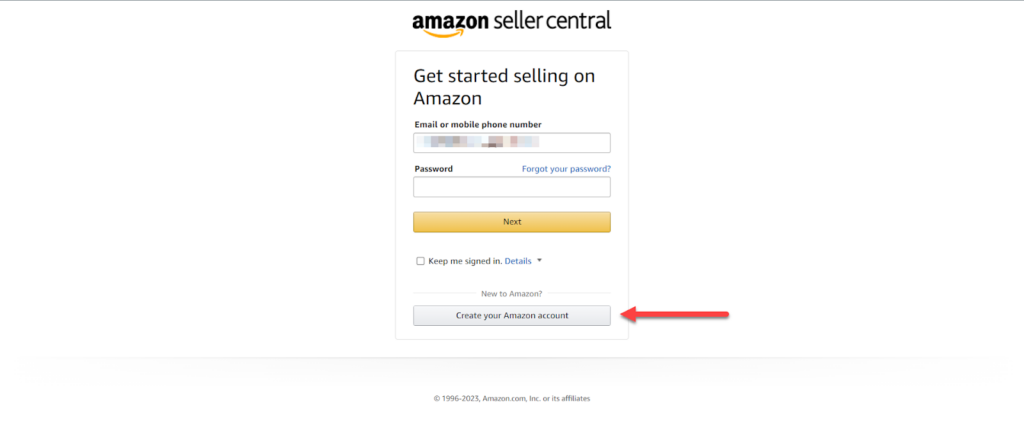
Task: Focus the Email or mobile phone field
Action: click(512, 143)
